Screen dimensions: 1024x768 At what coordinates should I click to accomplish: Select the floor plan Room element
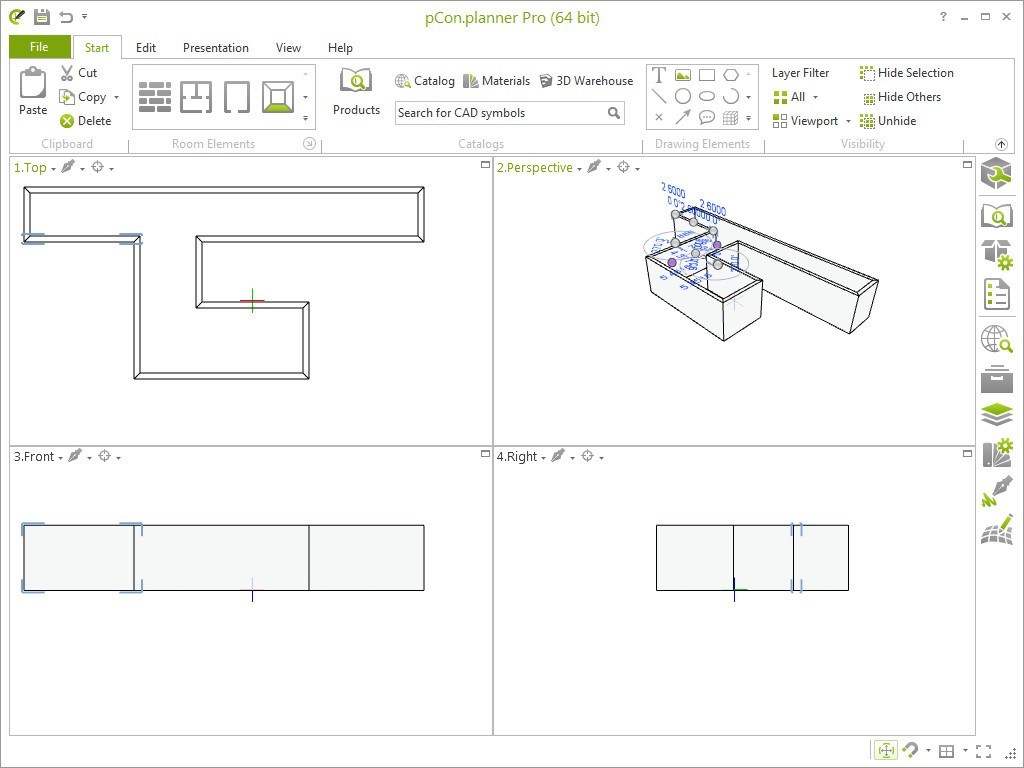[196, 97]
